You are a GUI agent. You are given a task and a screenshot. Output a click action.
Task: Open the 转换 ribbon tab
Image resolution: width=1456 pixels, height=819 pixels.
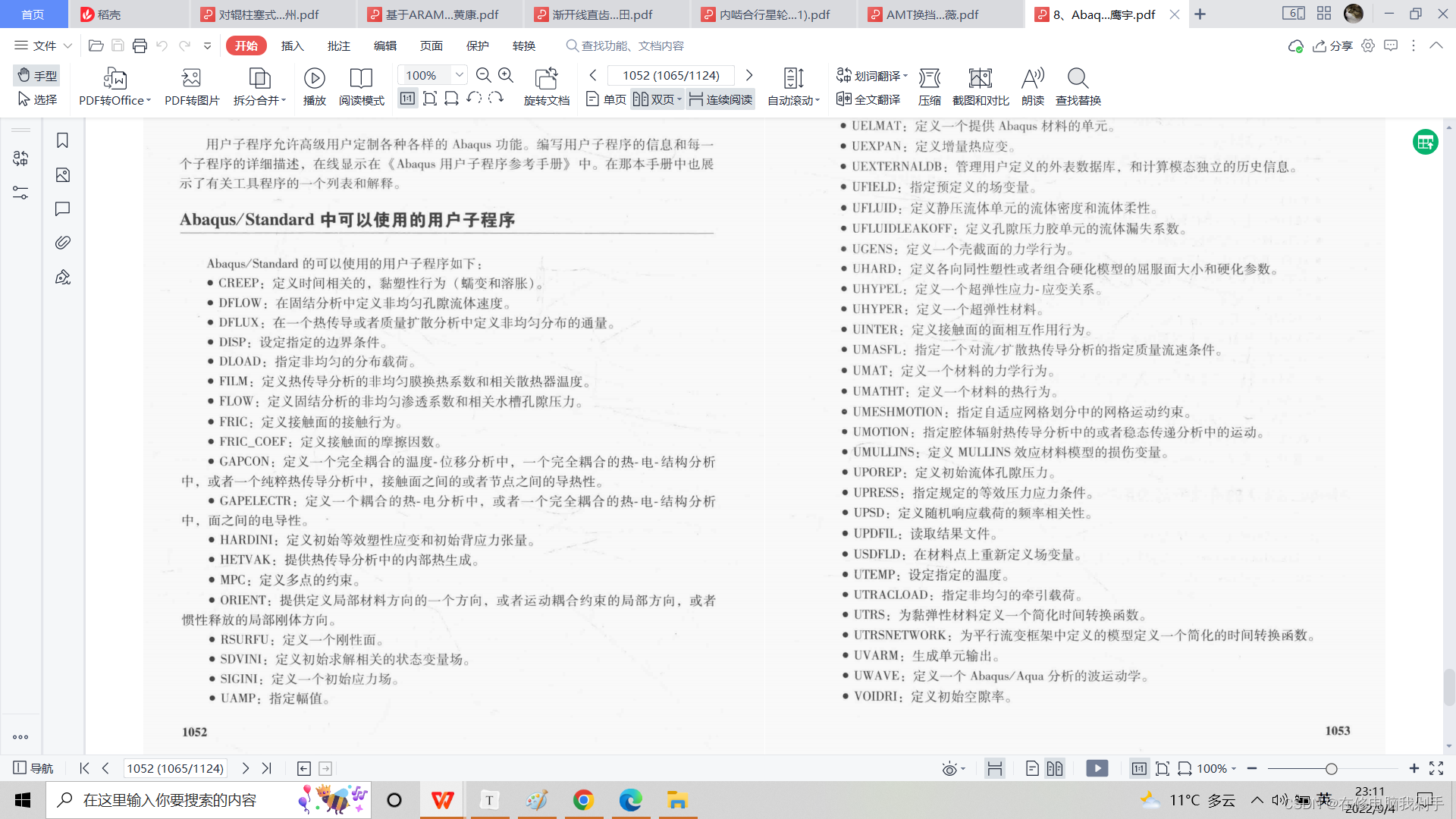(x=523, y=45)
